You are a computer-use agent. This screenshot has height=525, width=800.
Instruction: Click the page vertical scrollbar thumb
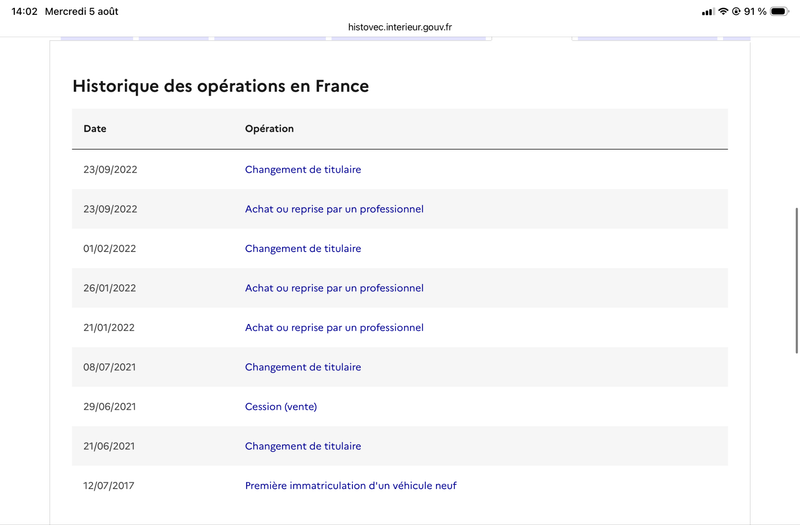click(796, 280)
